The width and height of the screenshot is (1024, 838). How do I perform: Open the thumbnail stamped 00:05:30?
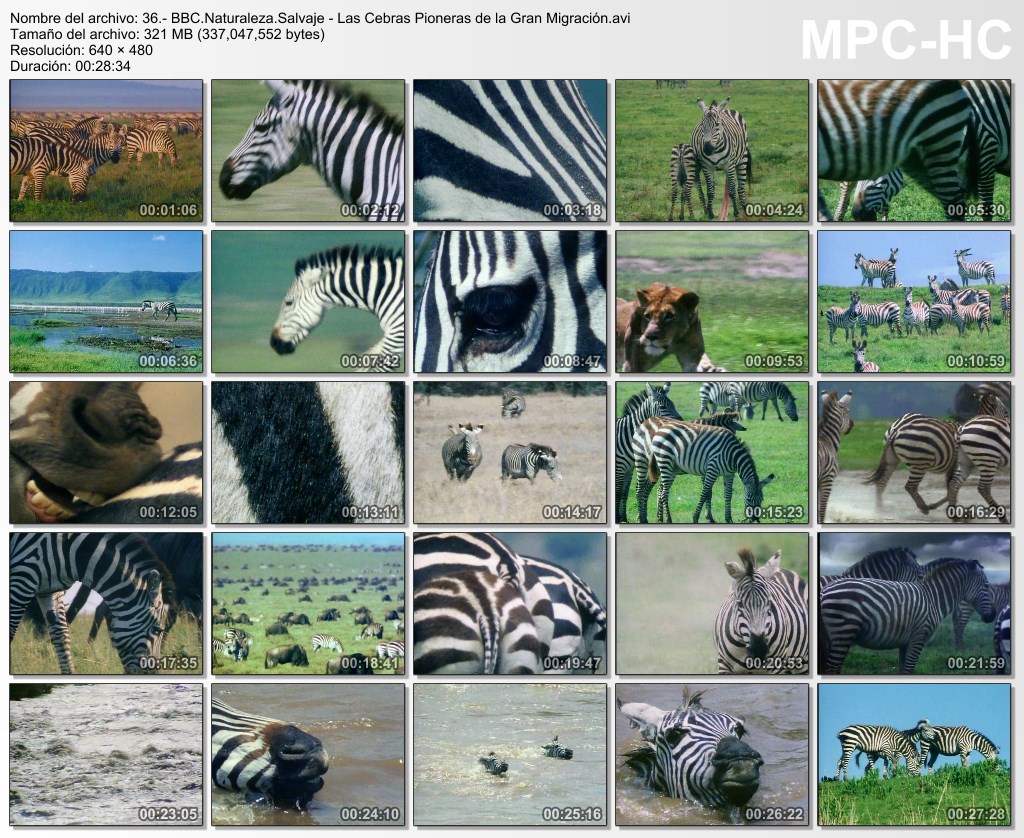point(914,150)
